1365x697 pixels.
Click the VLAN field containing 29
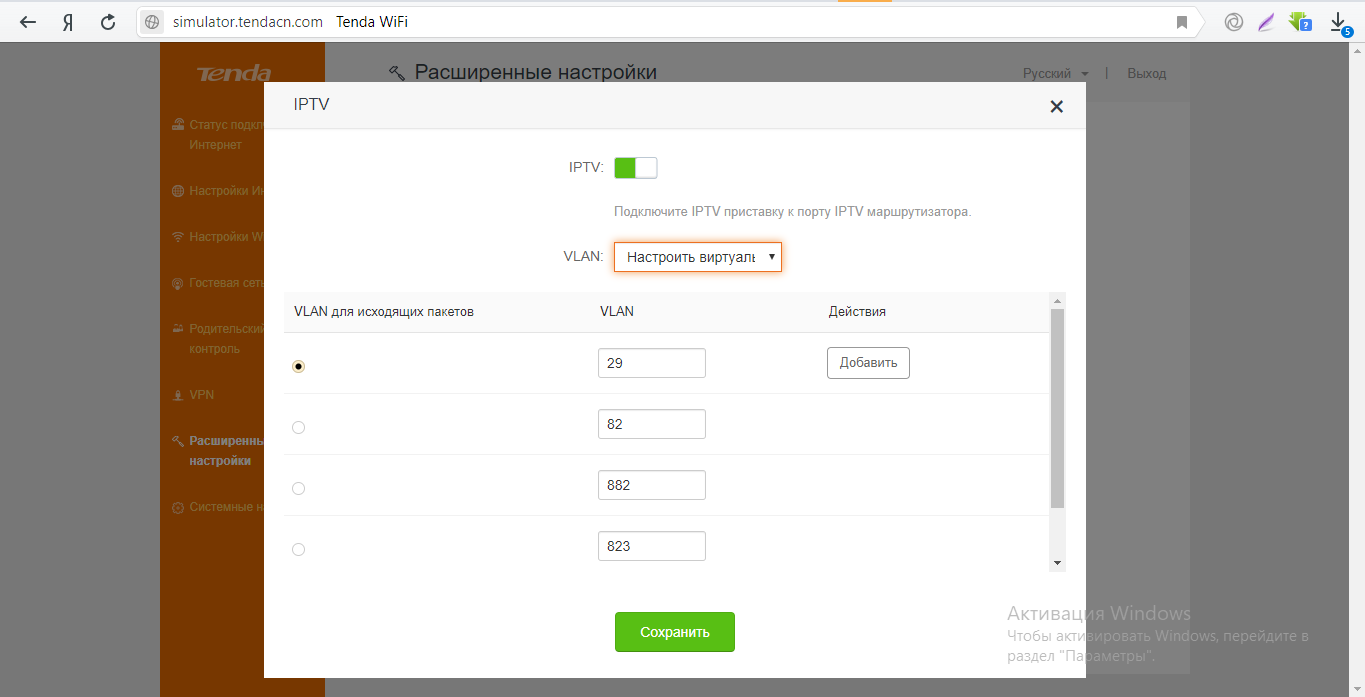click(x=651, y=363)
